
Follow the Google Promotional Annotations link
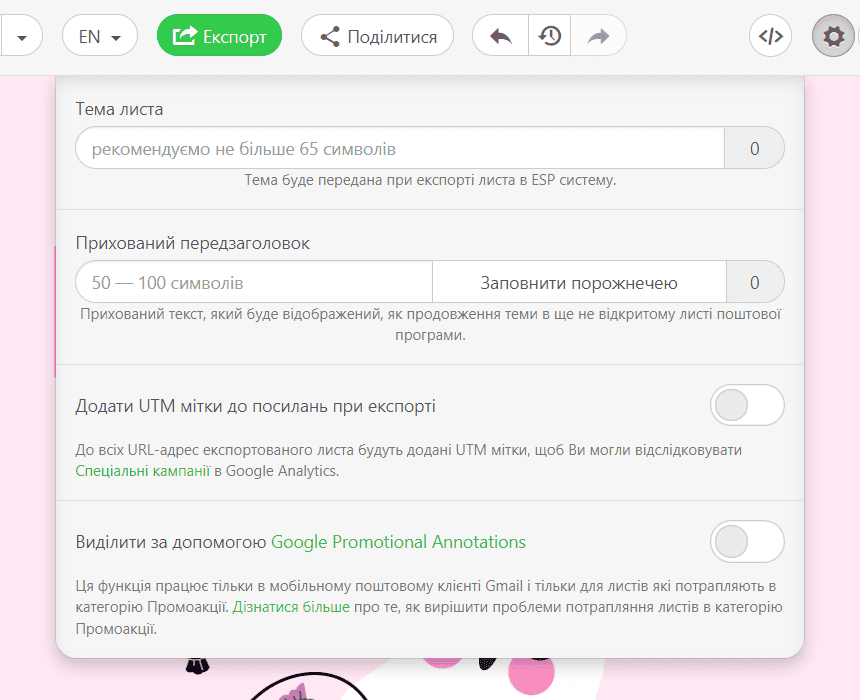coord(398,542)
